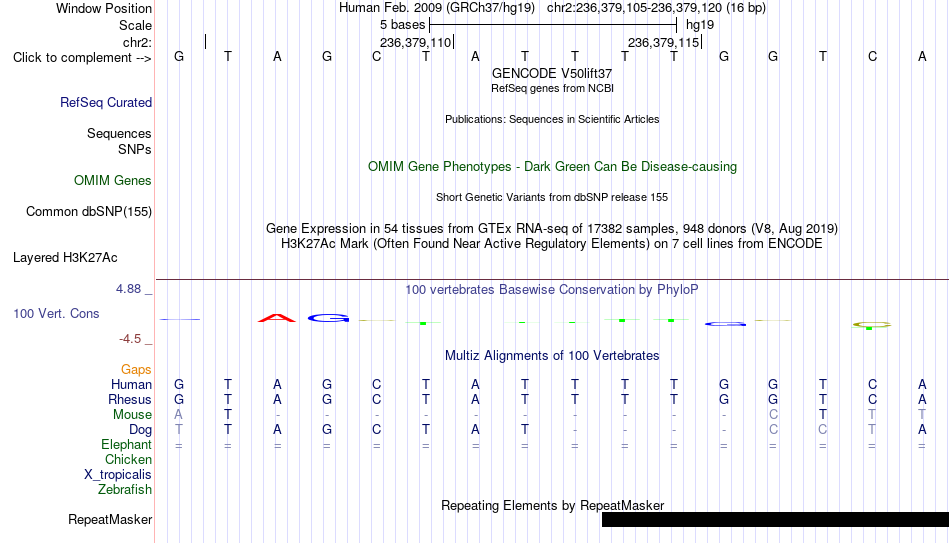This screenshot has width=950, height=543.
Task: Click the RepeatMasker track label
Action: coord(110,519)
